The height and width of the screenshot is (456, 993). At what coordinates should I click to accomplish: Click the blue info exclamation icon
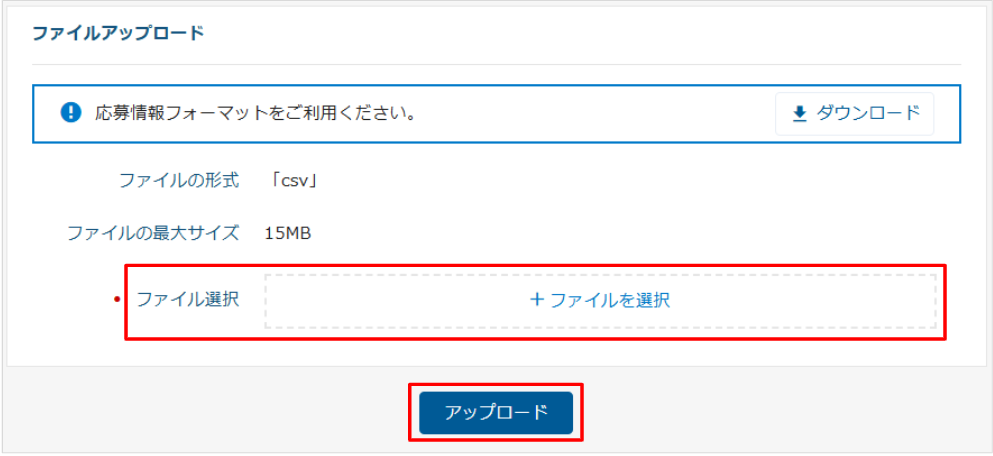pos(70,113)
